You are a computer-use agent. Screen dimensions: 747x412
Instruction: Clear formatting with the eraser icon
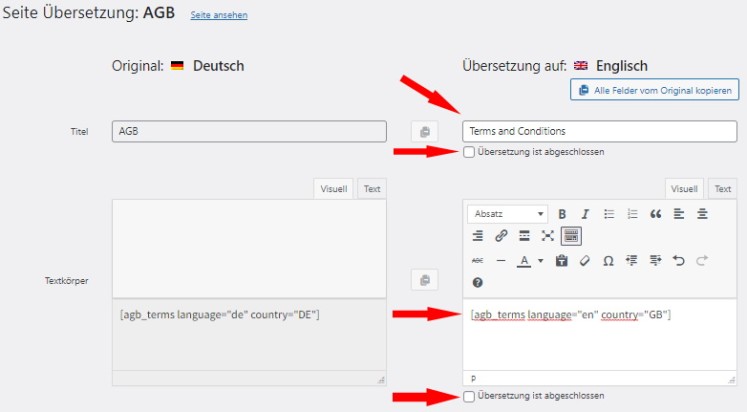[x=585, y=261]
